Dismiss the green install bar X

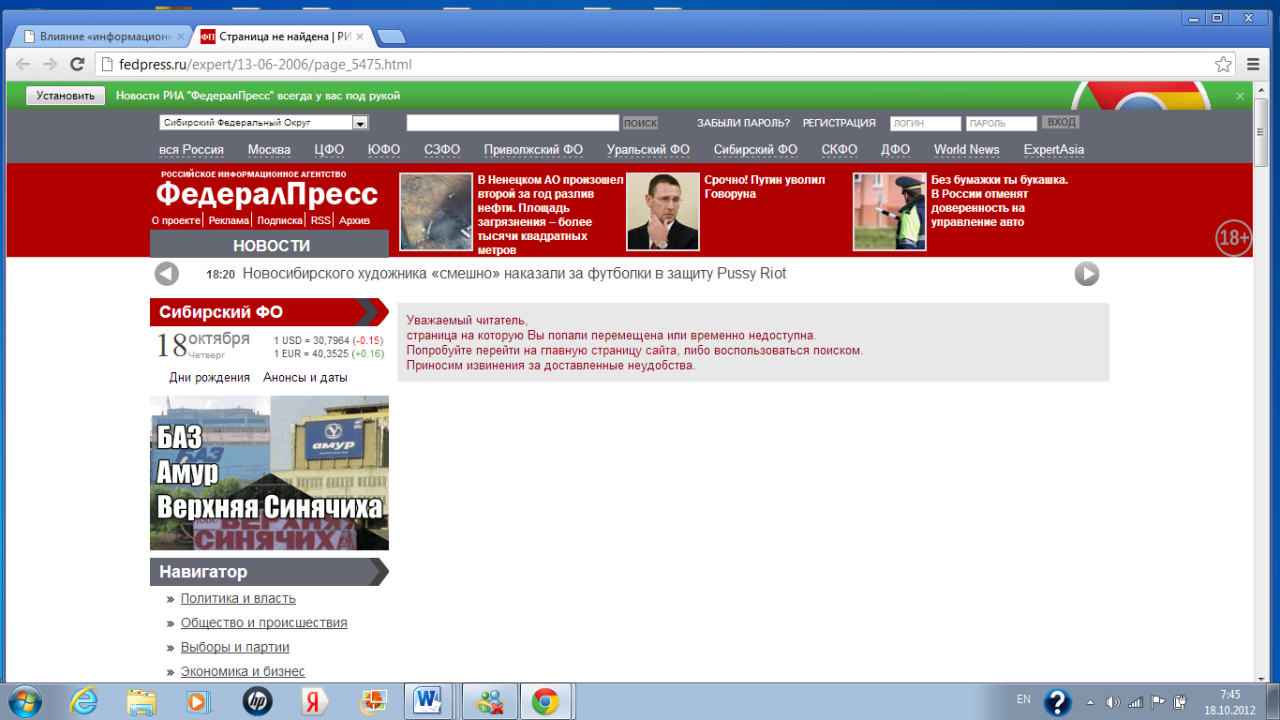click(x=1240, y=96)
